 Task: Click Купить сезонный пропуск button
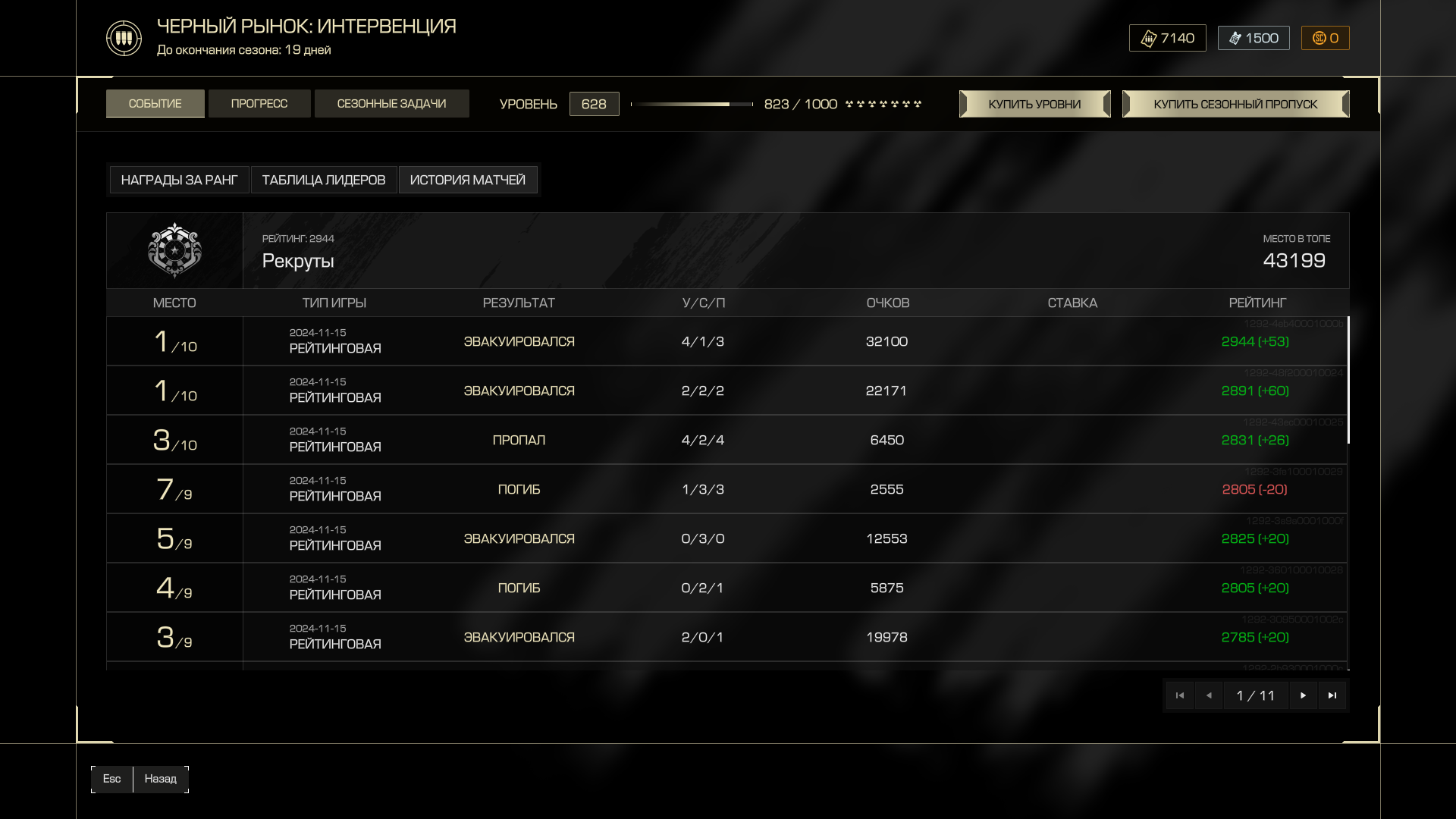click(1235, 104)
